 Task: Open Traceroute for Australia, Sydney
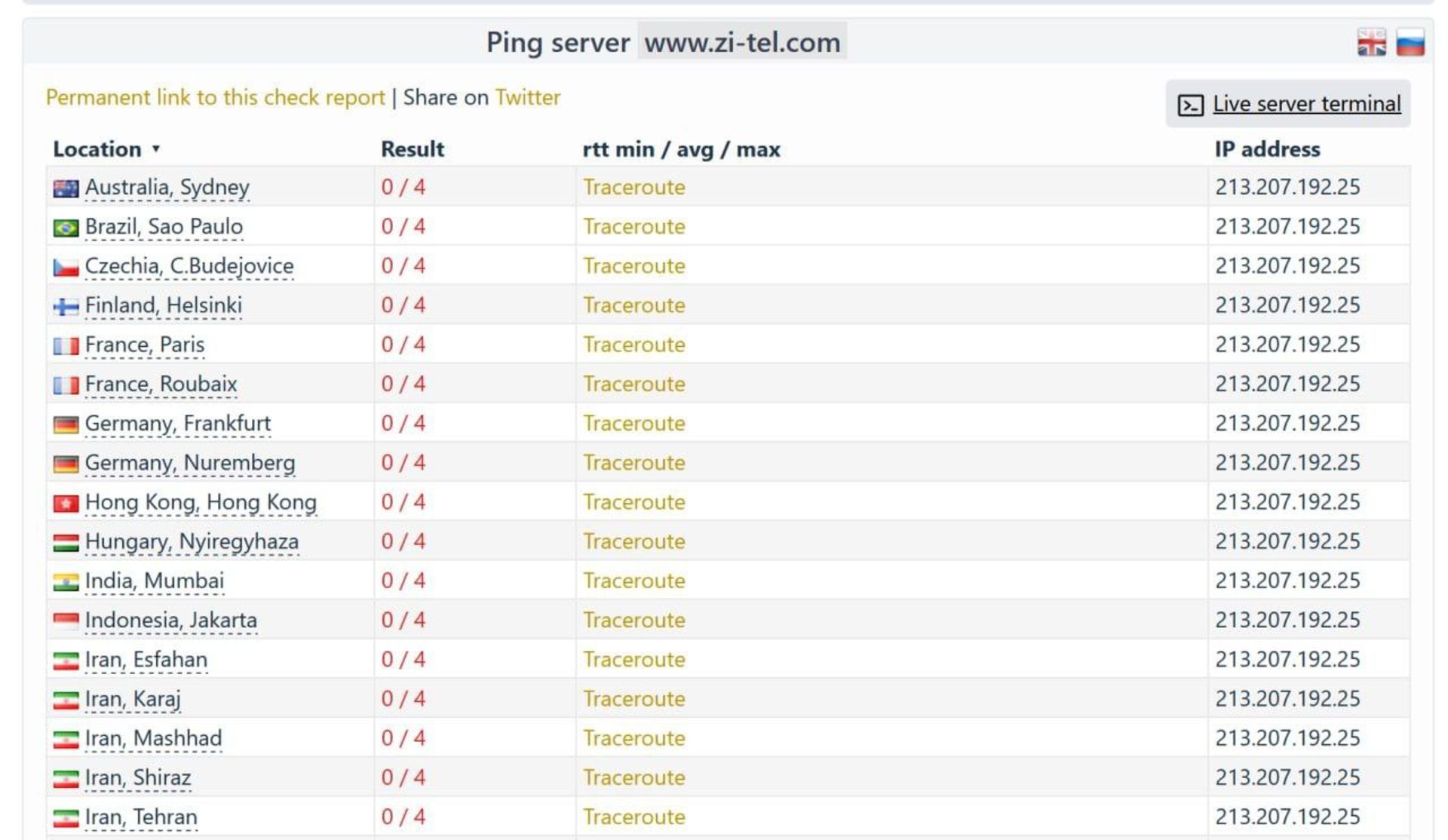[633, 187]
